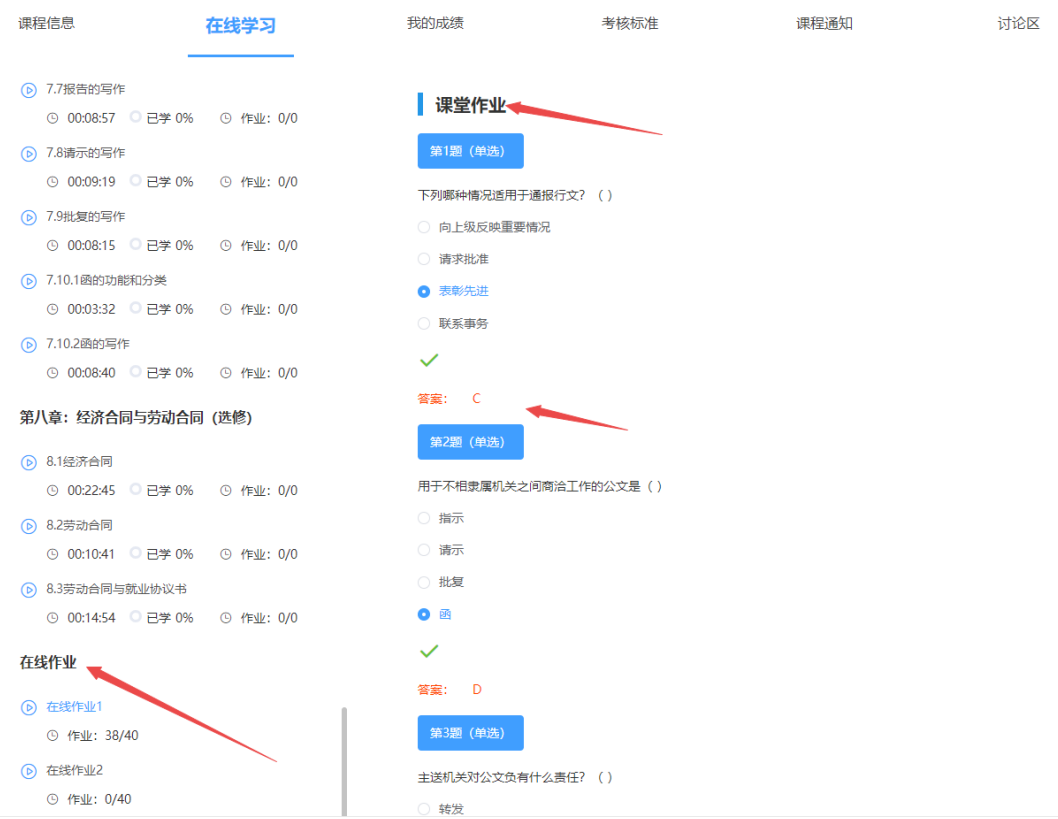Open lesson 8.1经济合同
Image resolution: width=1058 pixels, height=819 pixels.
[x=79, y=461]
